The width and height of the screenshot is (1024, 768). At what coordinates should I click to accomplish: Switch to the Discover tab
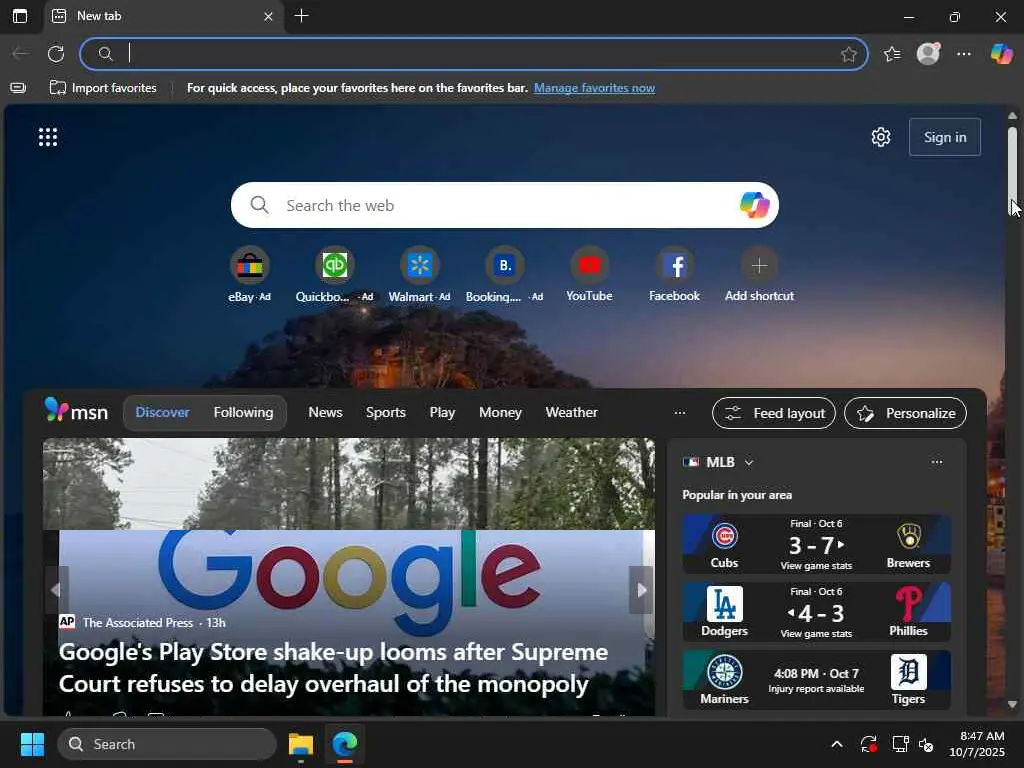(x=163, y=413)
